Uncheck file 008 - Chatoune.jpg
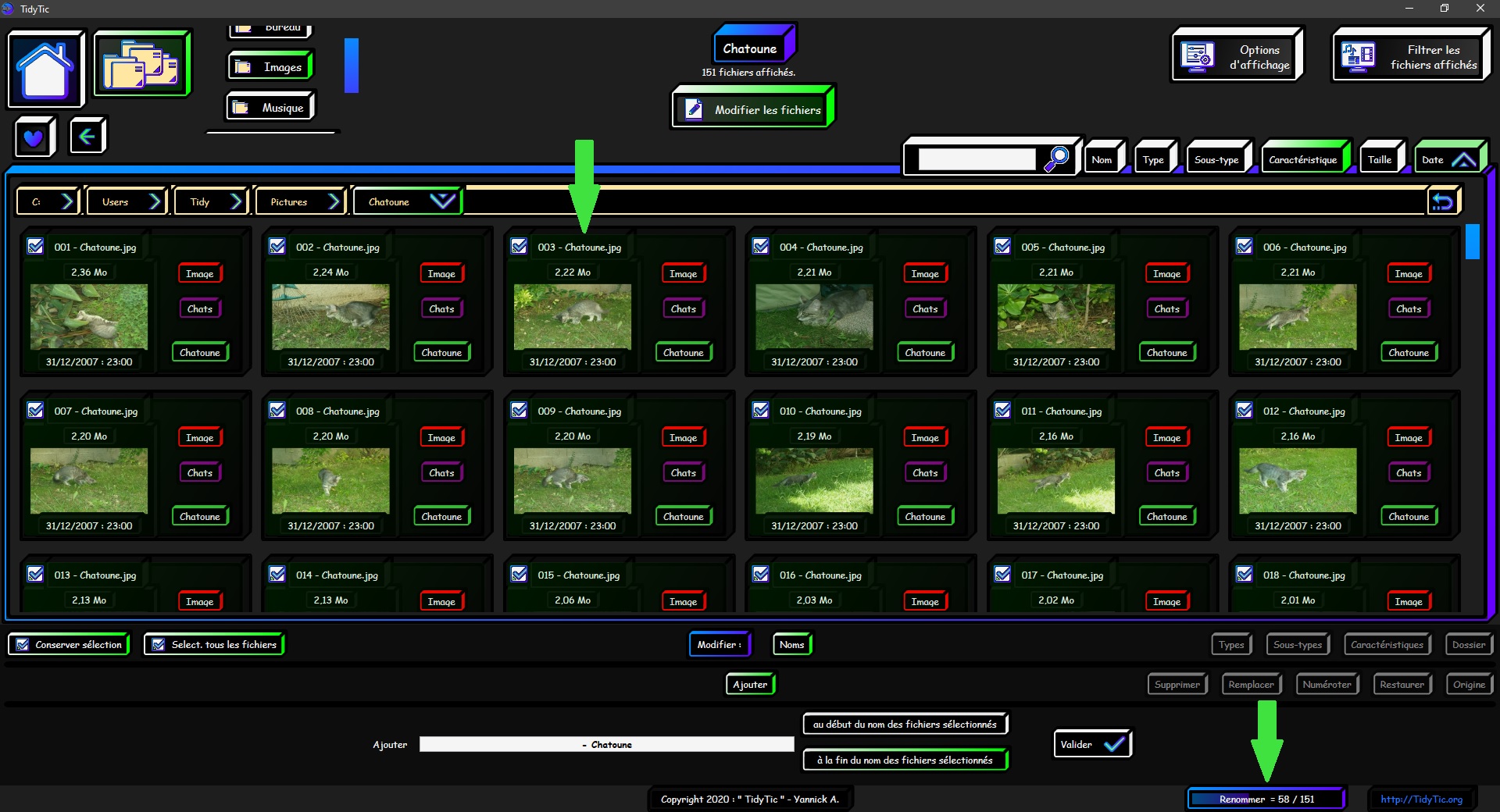The image size is (1500, 812). pyautogui.click(x=277, y=411)
